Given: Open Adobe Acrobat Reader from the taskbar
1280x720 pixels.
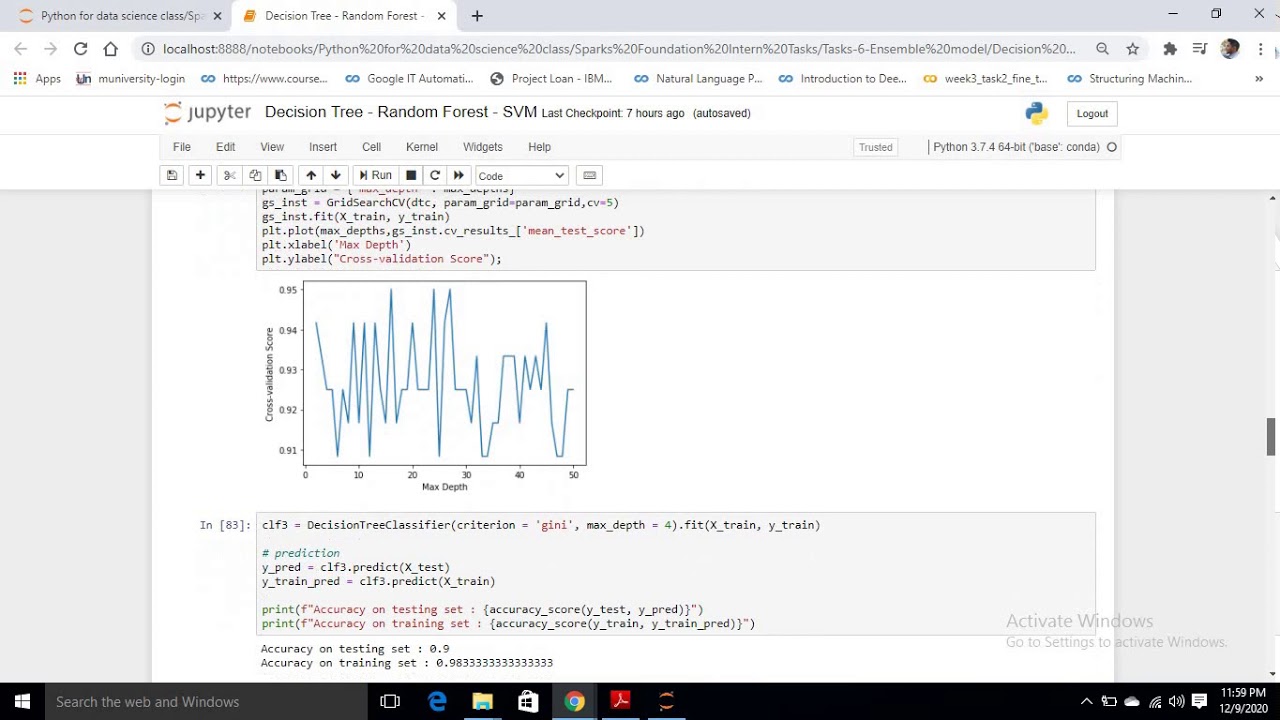Looking at the screenshot, I should tap(620, 702).
